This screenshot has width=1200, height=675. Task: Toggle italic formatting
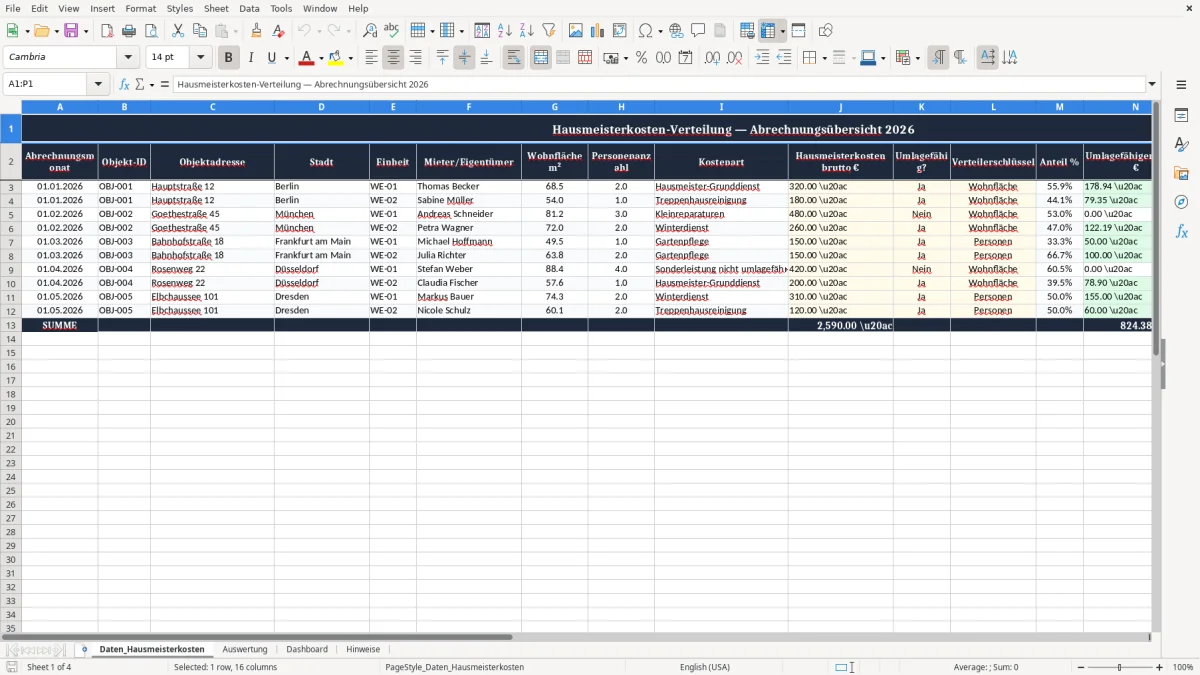[251, 58]
